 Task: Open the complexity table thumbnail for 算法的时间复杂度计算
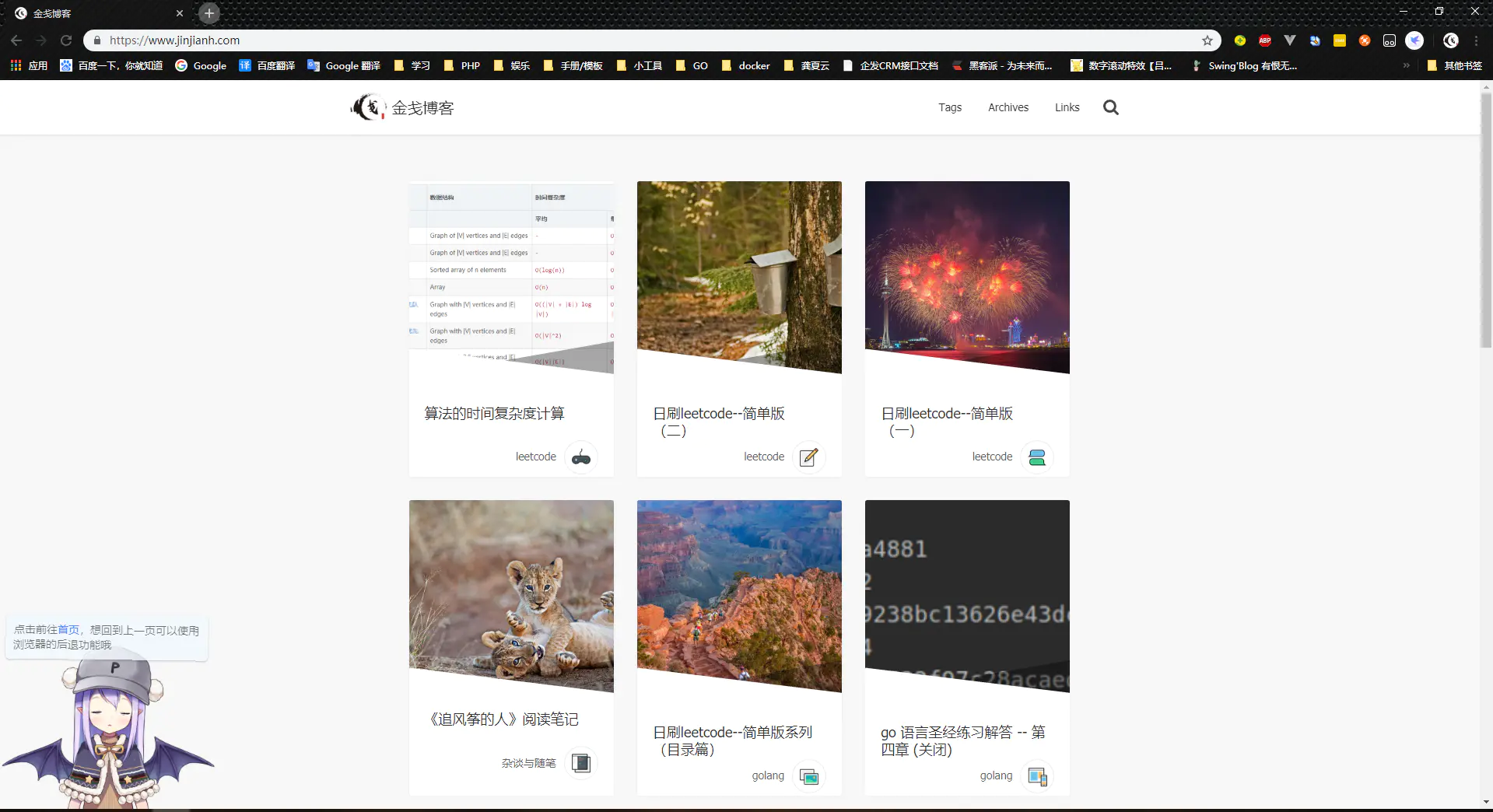point(511,277)
